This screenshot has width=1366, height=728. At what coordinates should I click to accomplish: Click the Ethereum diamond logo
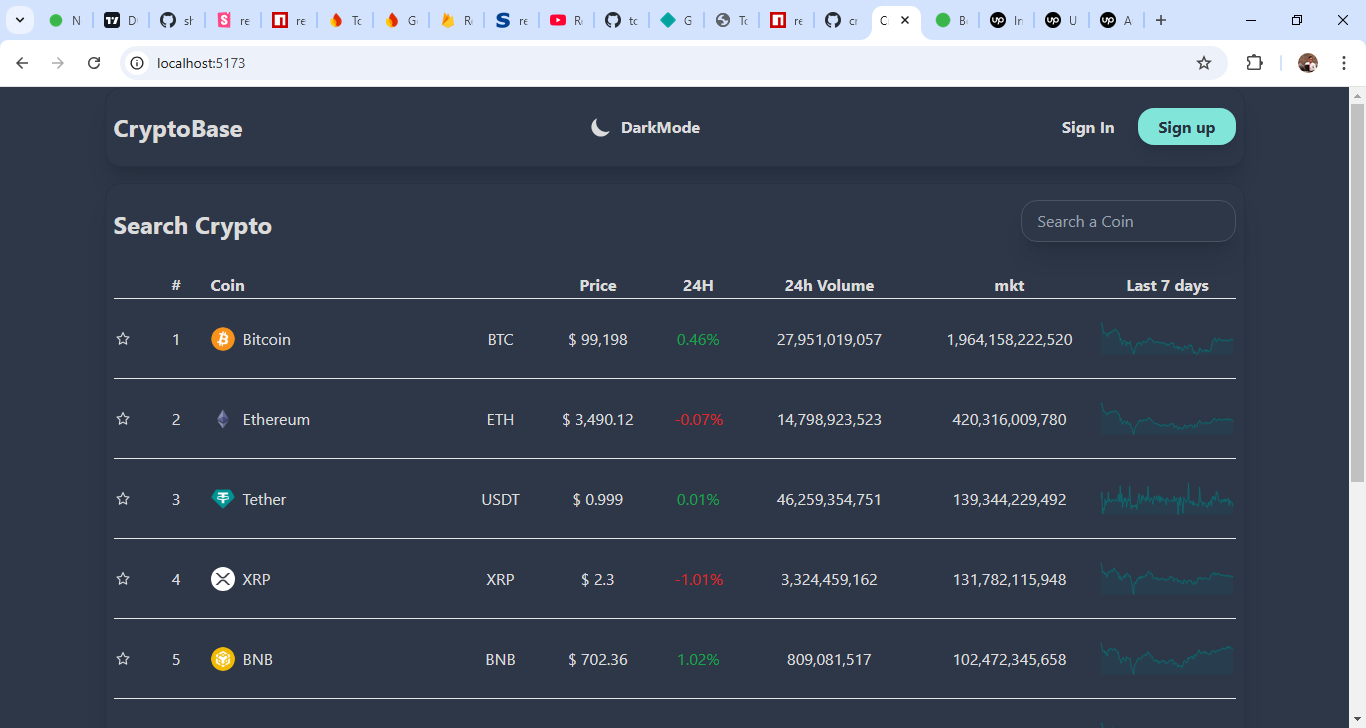pos(223,419)
